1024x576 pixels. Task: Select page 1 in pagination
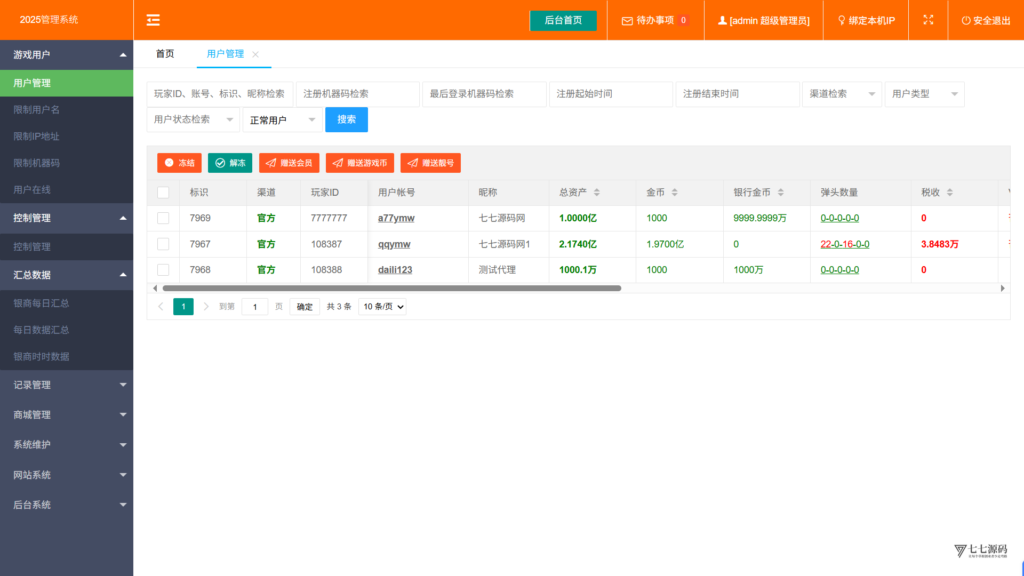point(183,306)
